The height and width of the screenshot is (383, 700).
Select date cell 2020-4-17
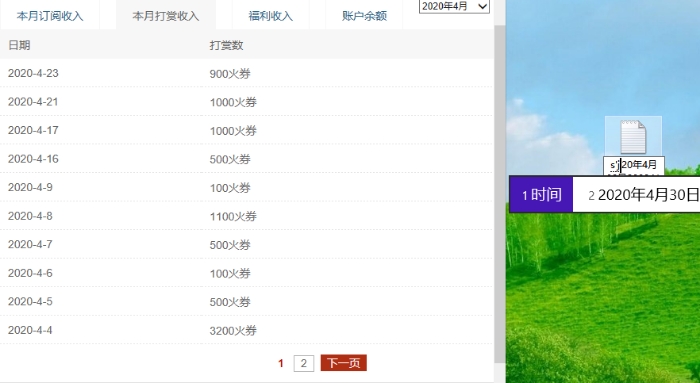tap(33, 130)
